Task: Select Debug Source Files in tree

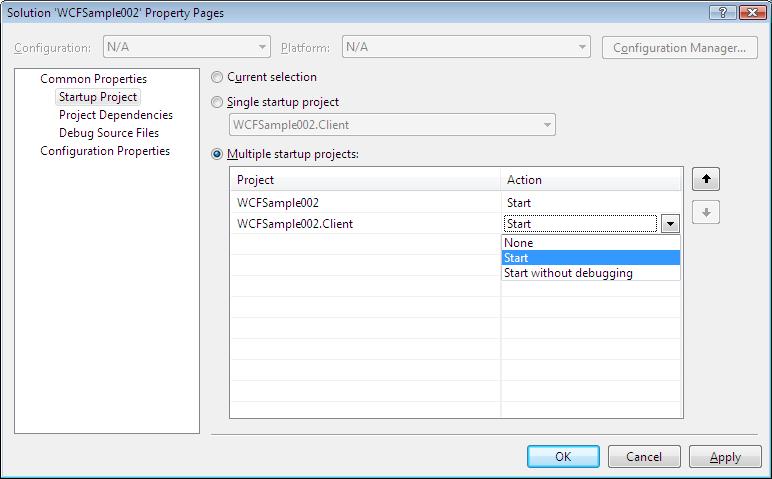Action: point(108,133)
